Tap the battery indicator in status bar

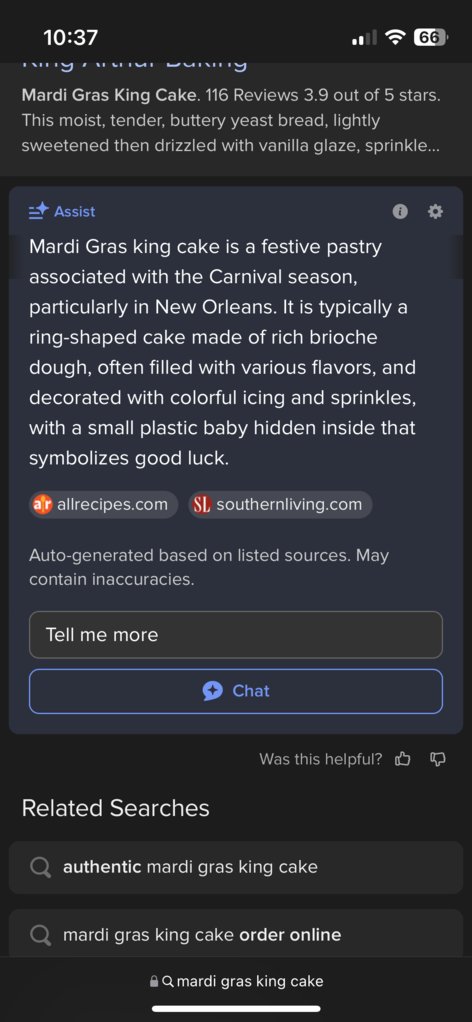(430, 37)
